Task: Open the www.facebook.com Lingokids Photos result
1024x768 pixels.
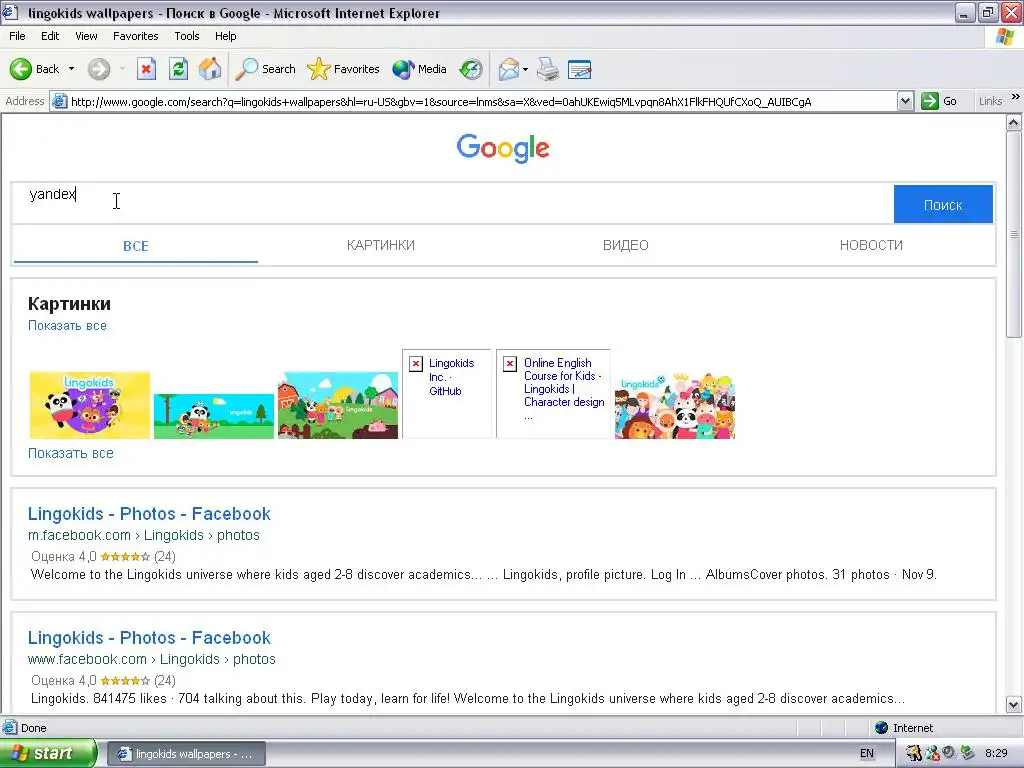Action: pyautogui.click(x=149, y=638)
